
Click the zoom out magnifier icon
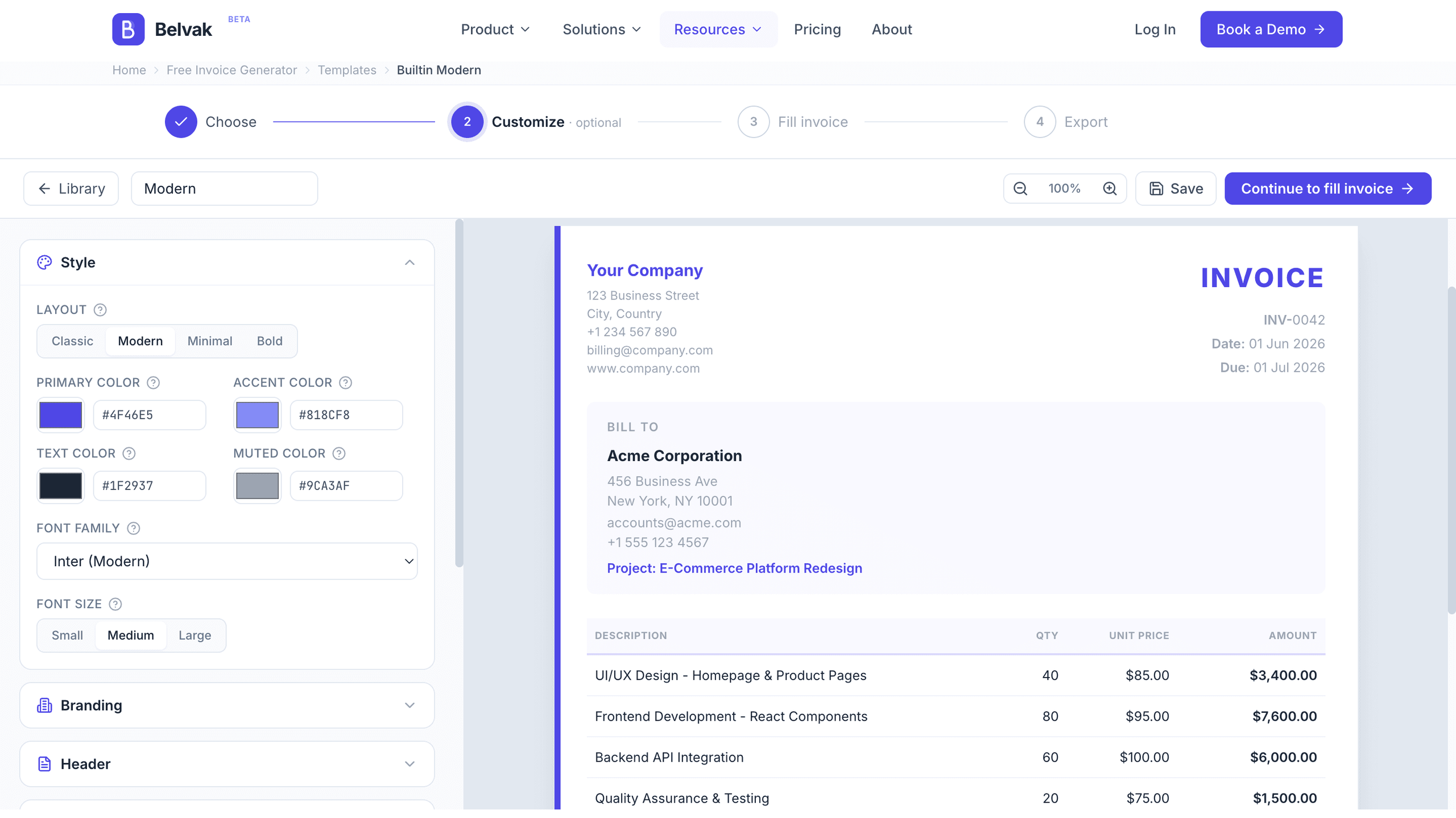pos(1020,189)
